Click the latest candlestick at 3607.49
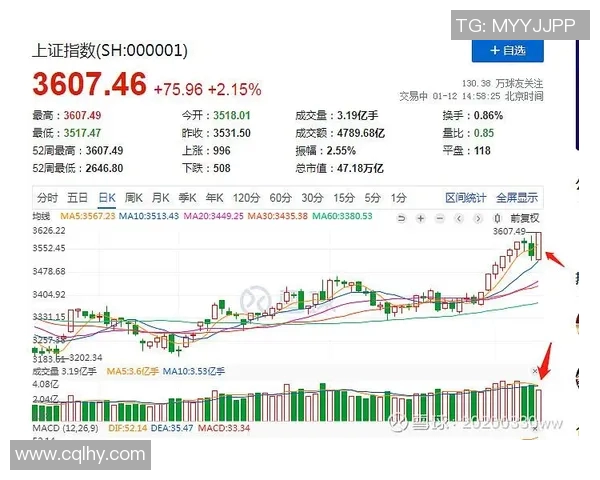The height and width of the screenshot is (480, 600). click(539, 246)
